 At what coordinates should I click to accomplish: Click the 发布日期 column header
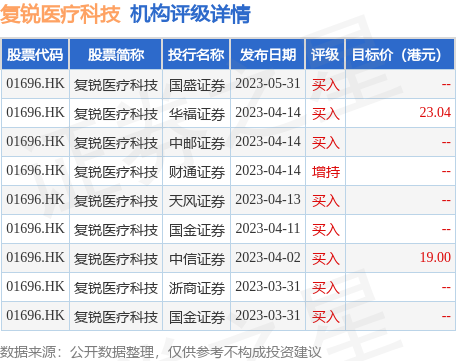tap(268, 54)
